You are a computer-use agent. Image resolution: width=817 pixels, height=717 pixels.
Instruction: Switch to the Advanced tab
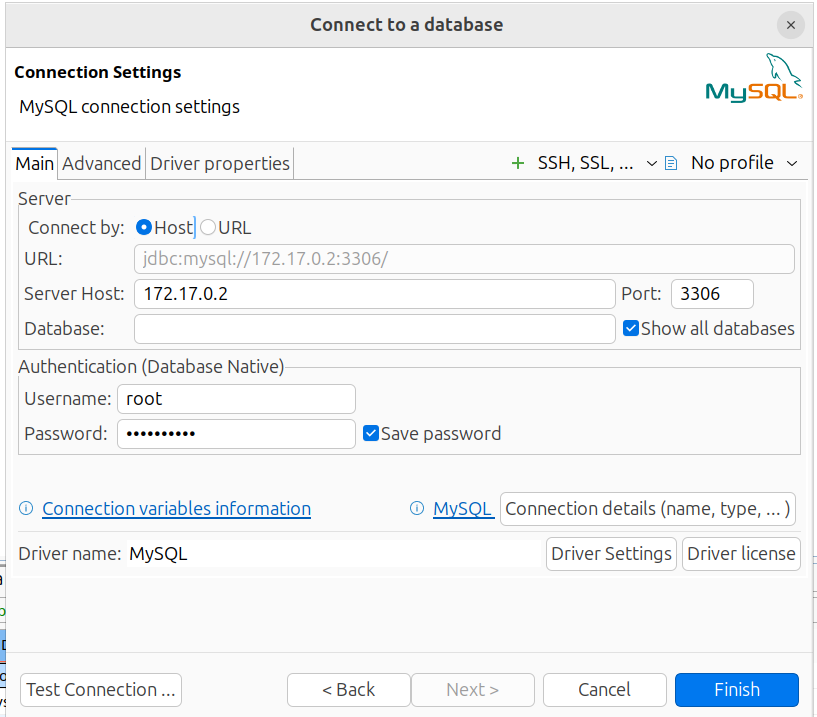102,163
